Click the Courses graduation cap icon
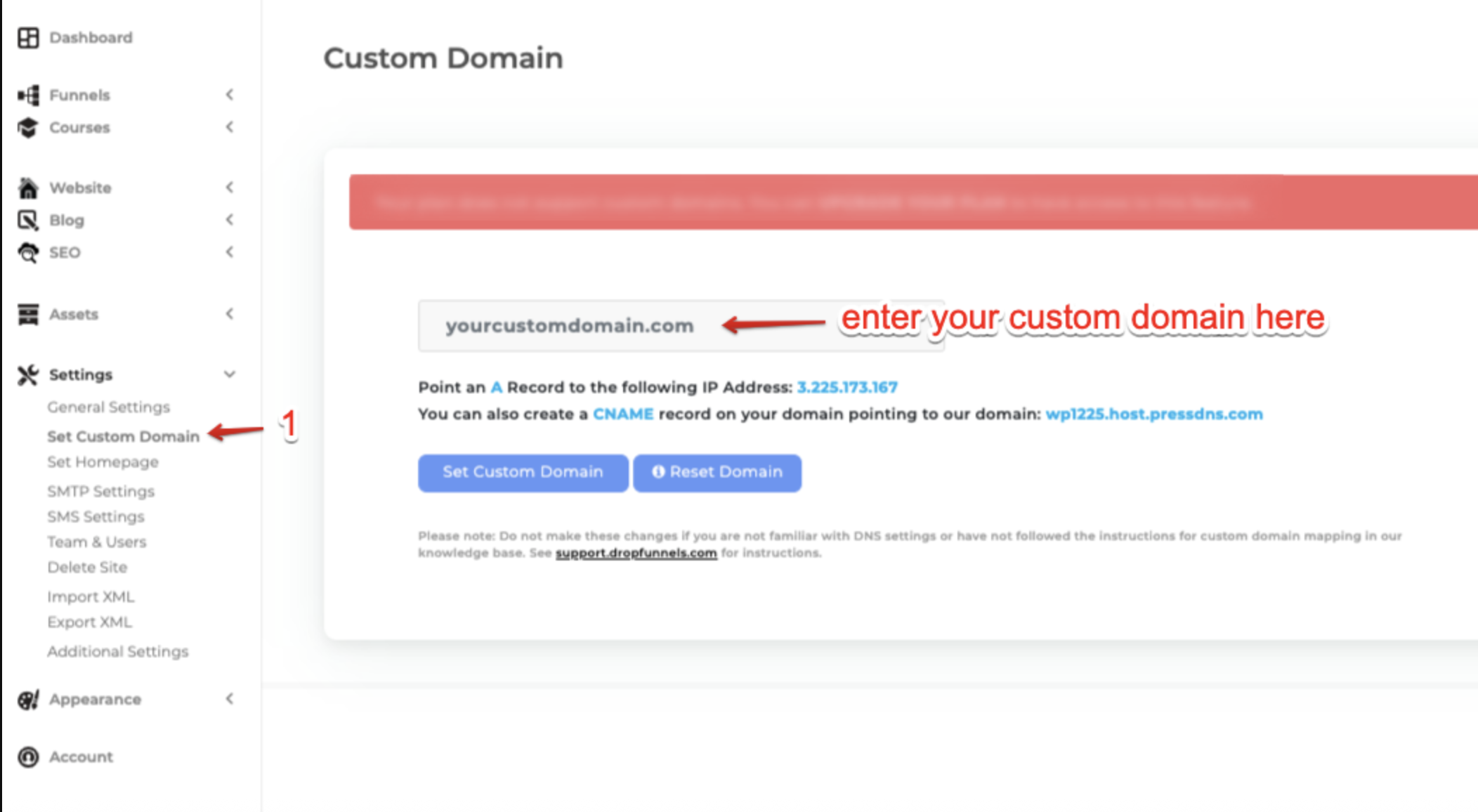This screenshot has height=812, width=1478. coord(28,128)
